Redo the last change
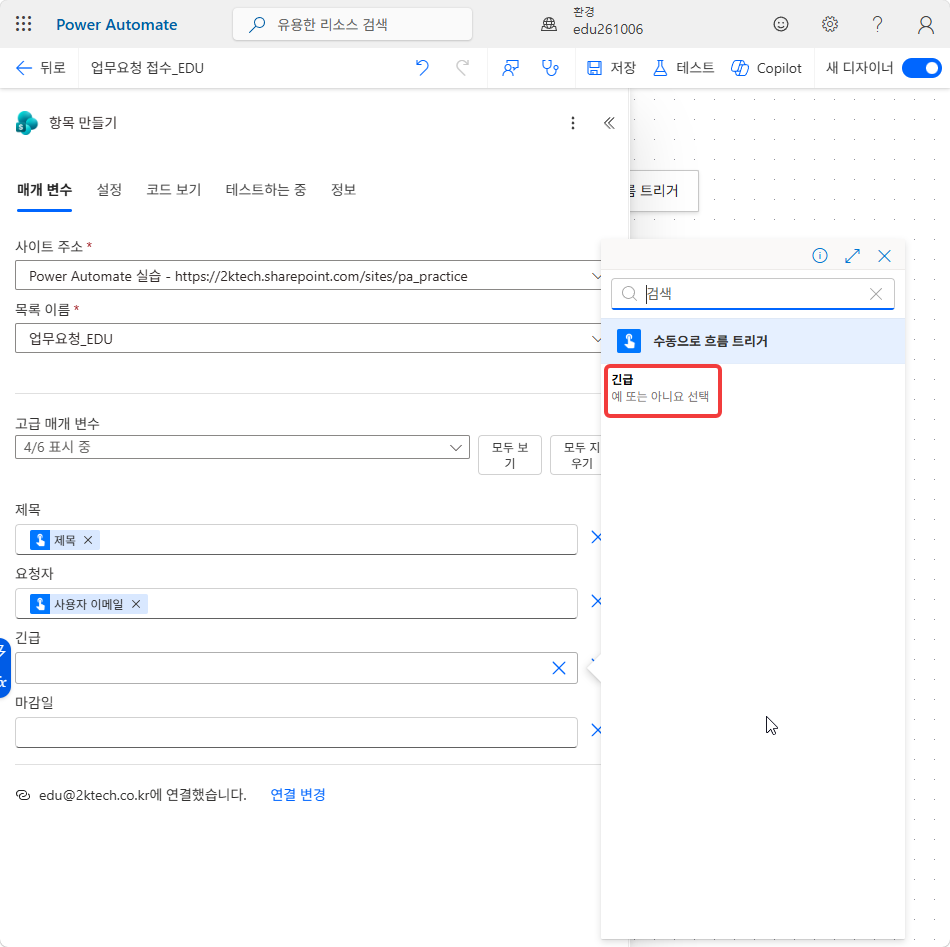 (x=462, y=68)
